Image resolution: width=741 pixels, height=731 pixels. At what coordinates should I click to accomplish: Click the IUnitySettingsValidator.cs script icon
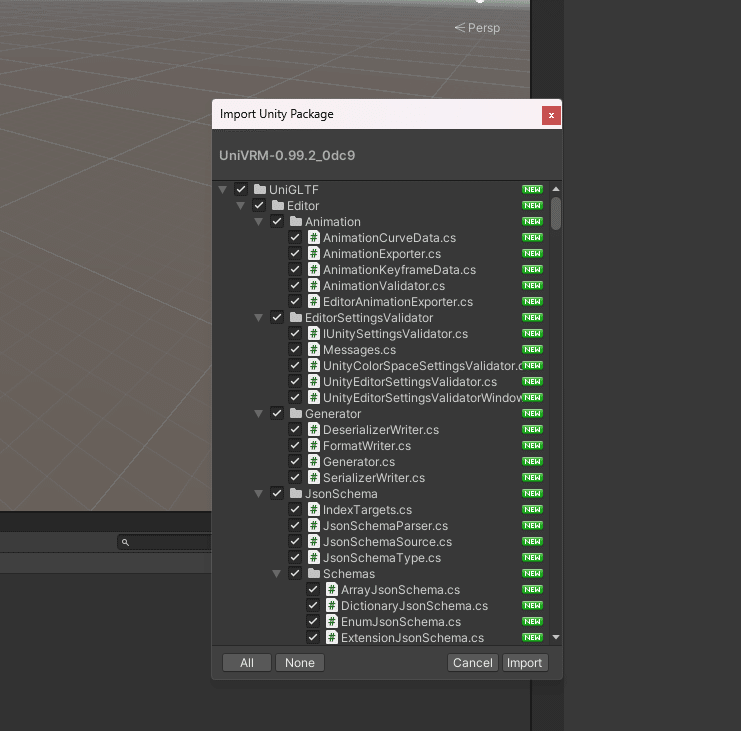(314, 334)
